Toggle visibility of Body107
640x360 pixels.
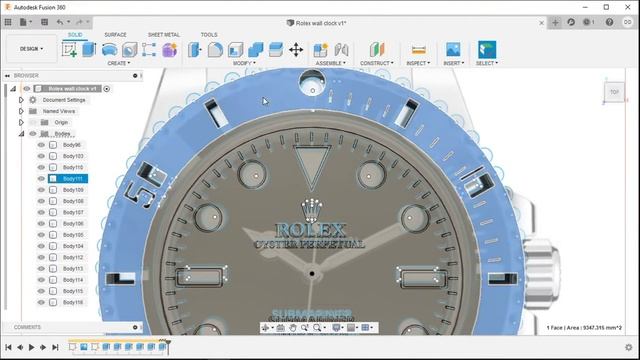41,212
